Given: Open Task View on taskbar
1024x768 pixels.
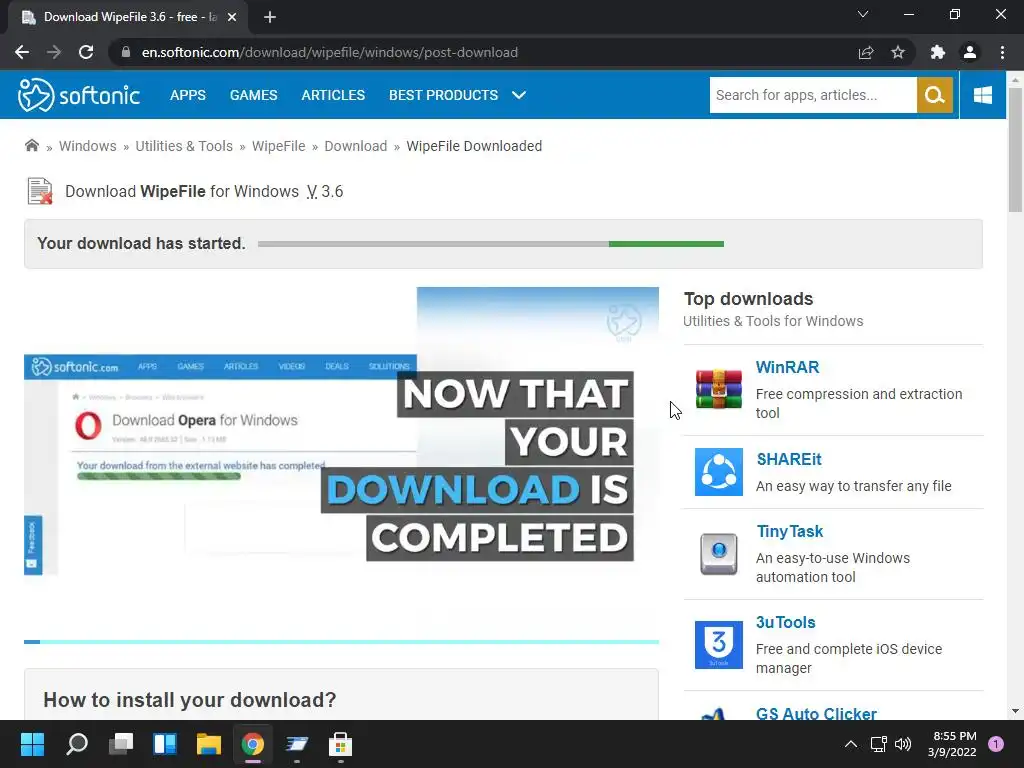Looking at the screenshot, I should pos(121,744).
